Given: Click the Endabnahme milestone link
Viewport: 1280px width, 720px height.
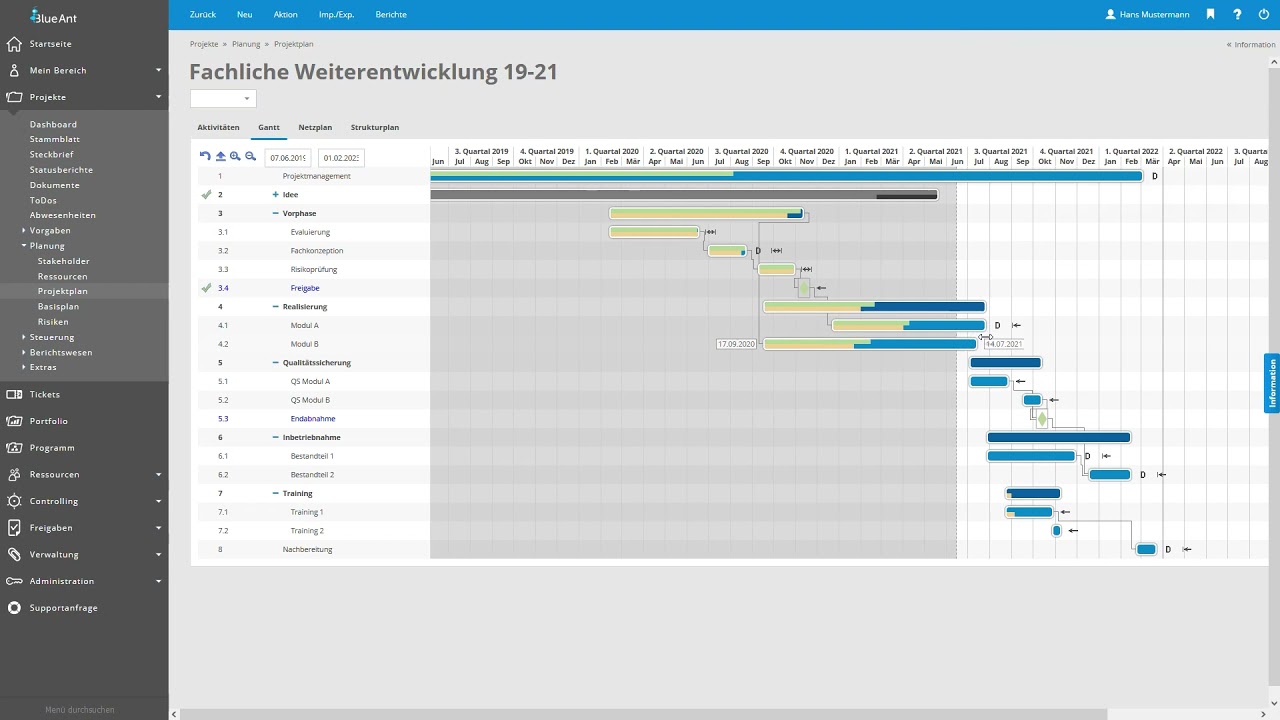Looking at the screenshot, I should tap(313, 419).
